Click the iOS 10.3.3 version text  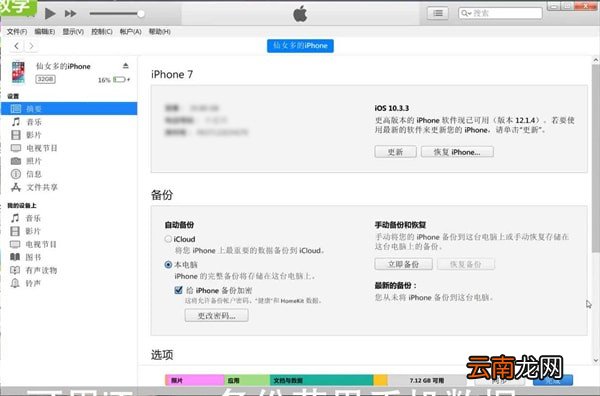pyautogui.click(x=391, y=108)
